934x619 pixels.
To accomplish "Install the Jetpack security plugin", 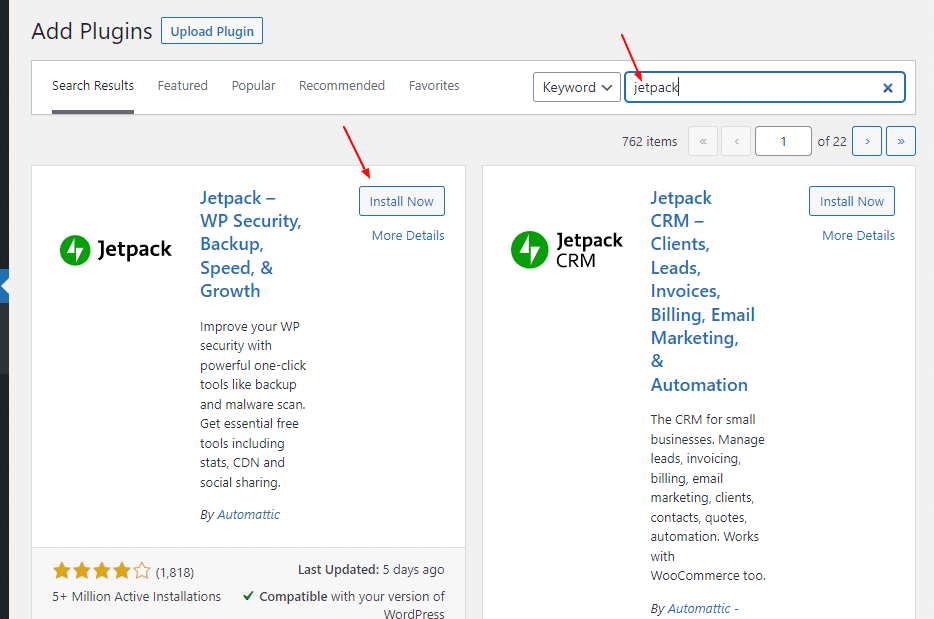I will pyautogui.click(x=401, y=201).
